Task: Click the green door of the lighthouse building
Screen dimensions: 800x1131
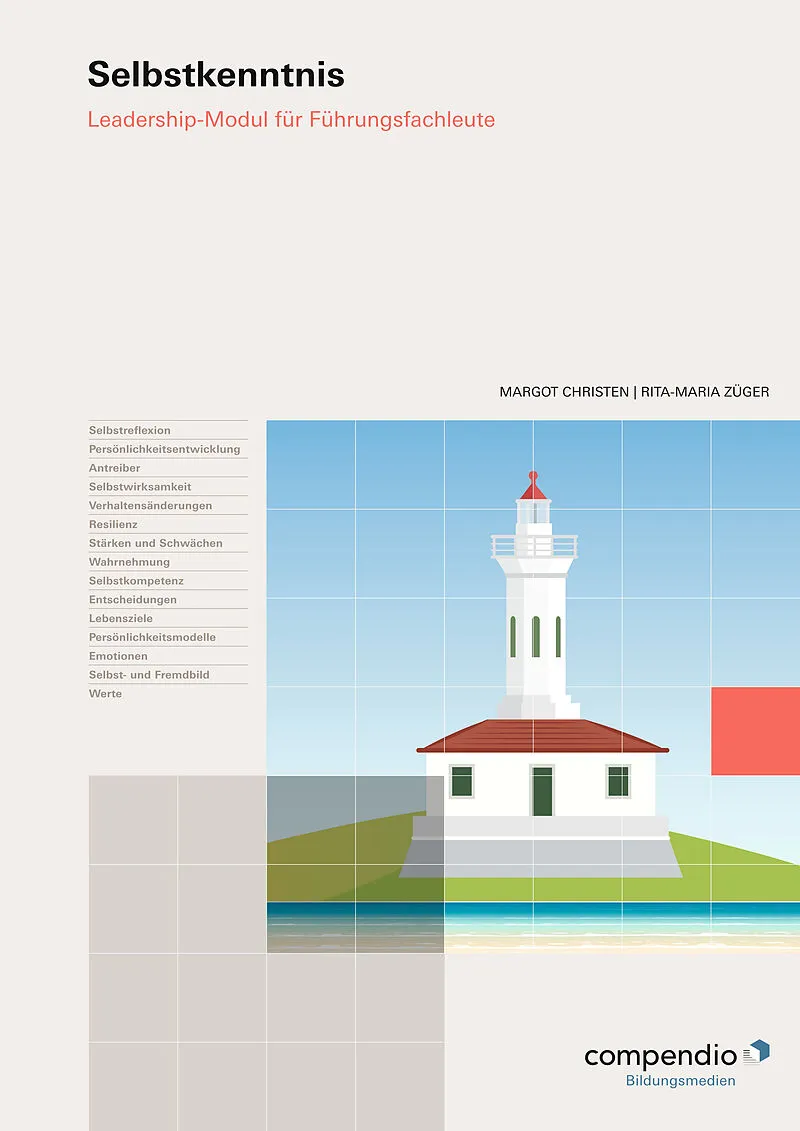Action: [542, 791]
